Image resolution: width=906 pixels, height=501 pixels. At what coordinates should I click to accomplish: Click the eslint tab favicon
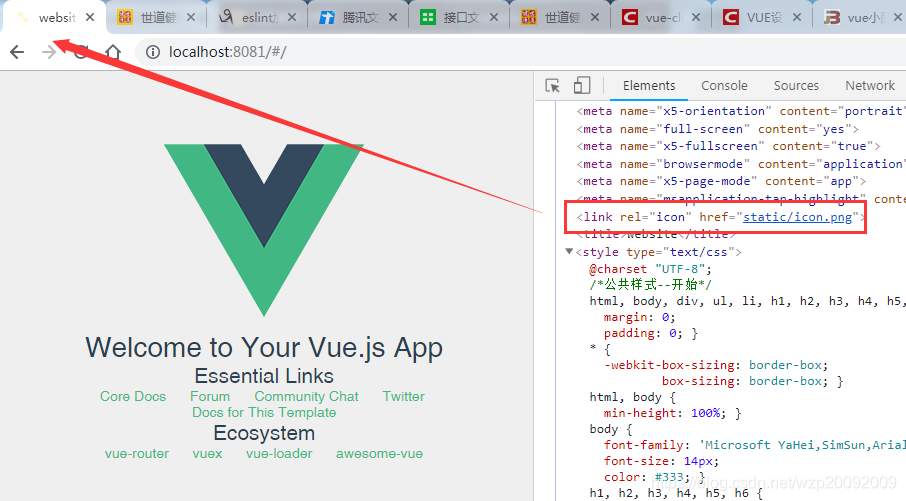pyautogui.click(x=226, y=17)
